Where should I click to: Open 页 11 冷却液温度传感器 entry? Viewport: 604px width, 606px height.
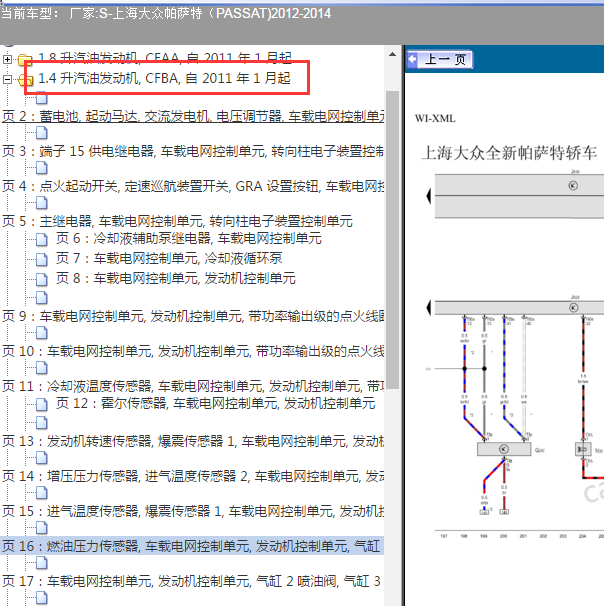pyautogui.click(x=193, y=386)
